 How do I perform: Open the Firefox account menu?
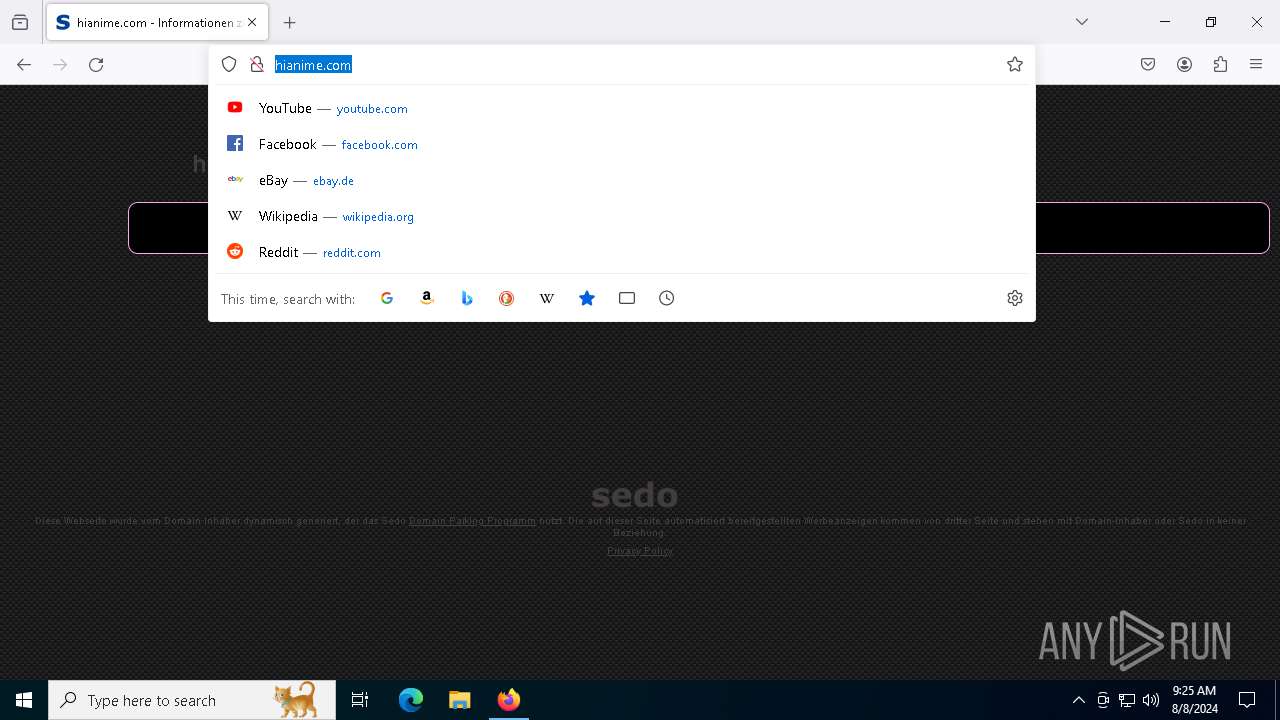point(1184,65)
